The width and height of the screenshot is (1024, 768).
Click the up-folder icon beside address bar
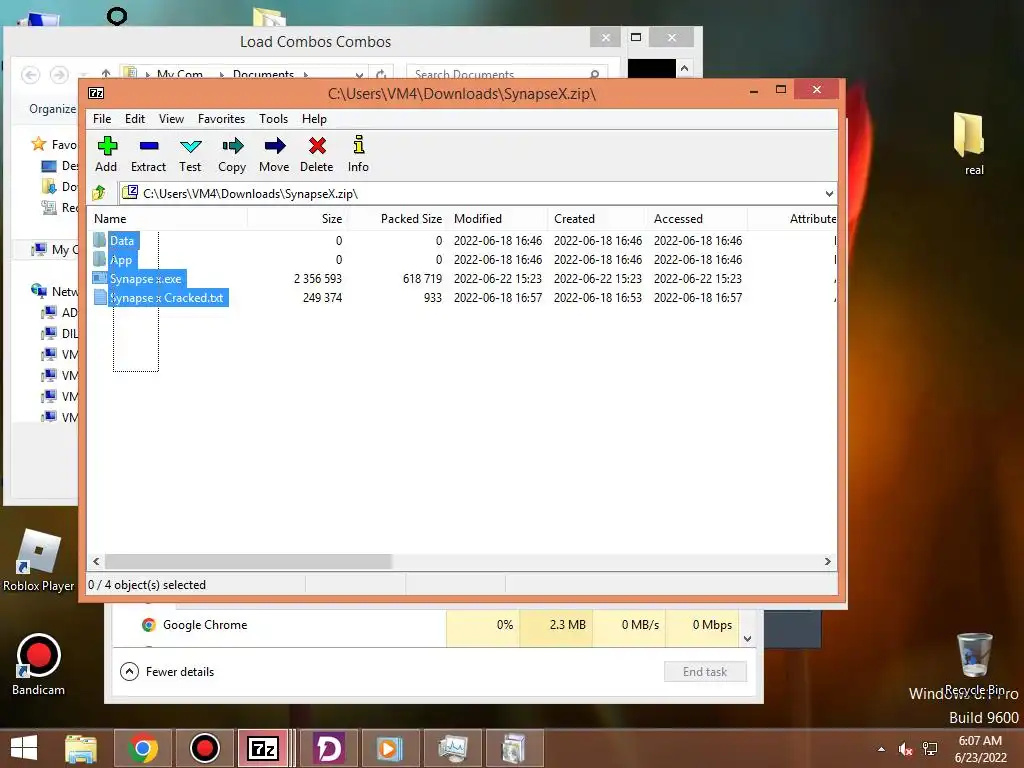click(x=99, y=193)
